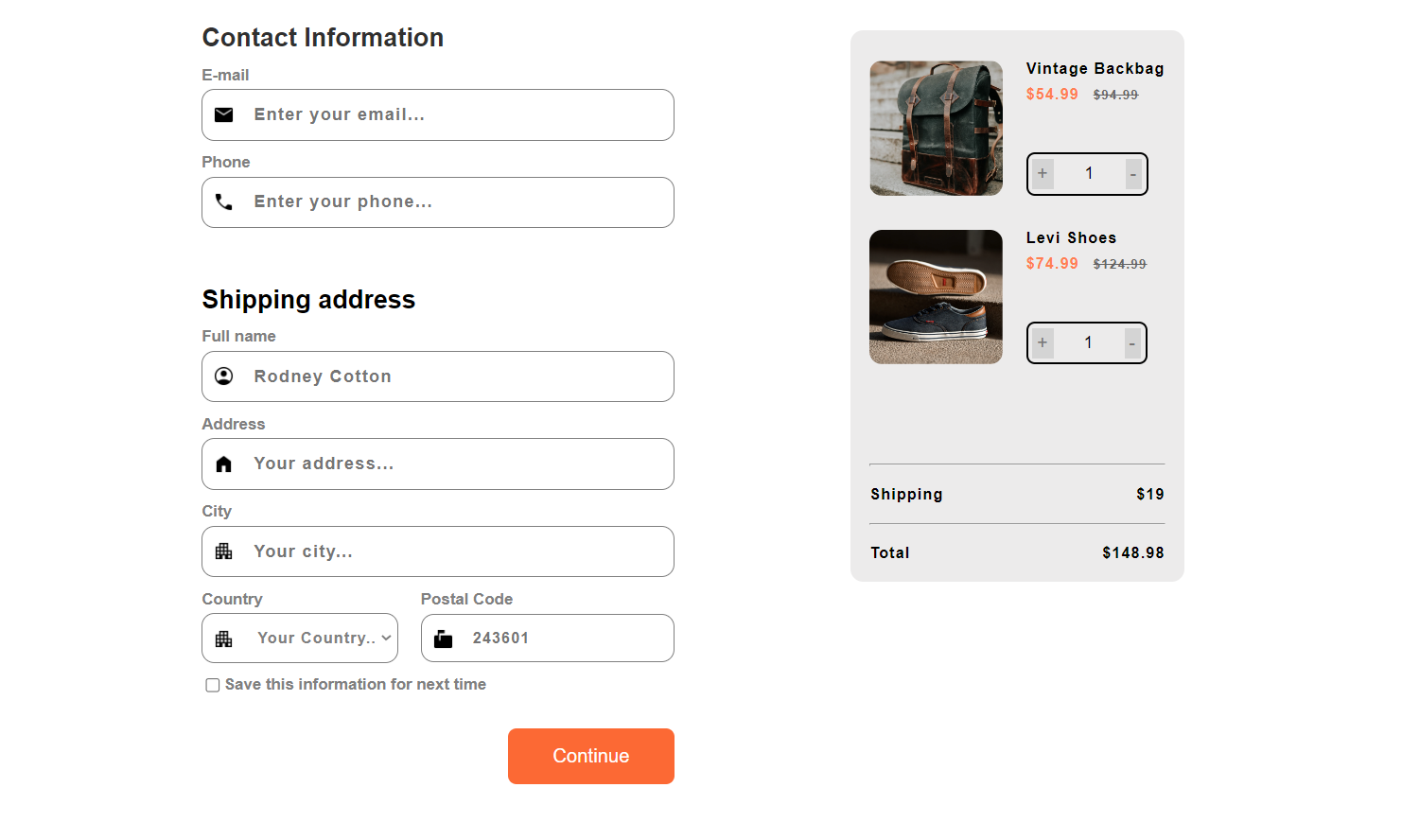Click the plus icon for Vintage Backbag quantity
The image size is (1402, 840).
(1042, 173)
